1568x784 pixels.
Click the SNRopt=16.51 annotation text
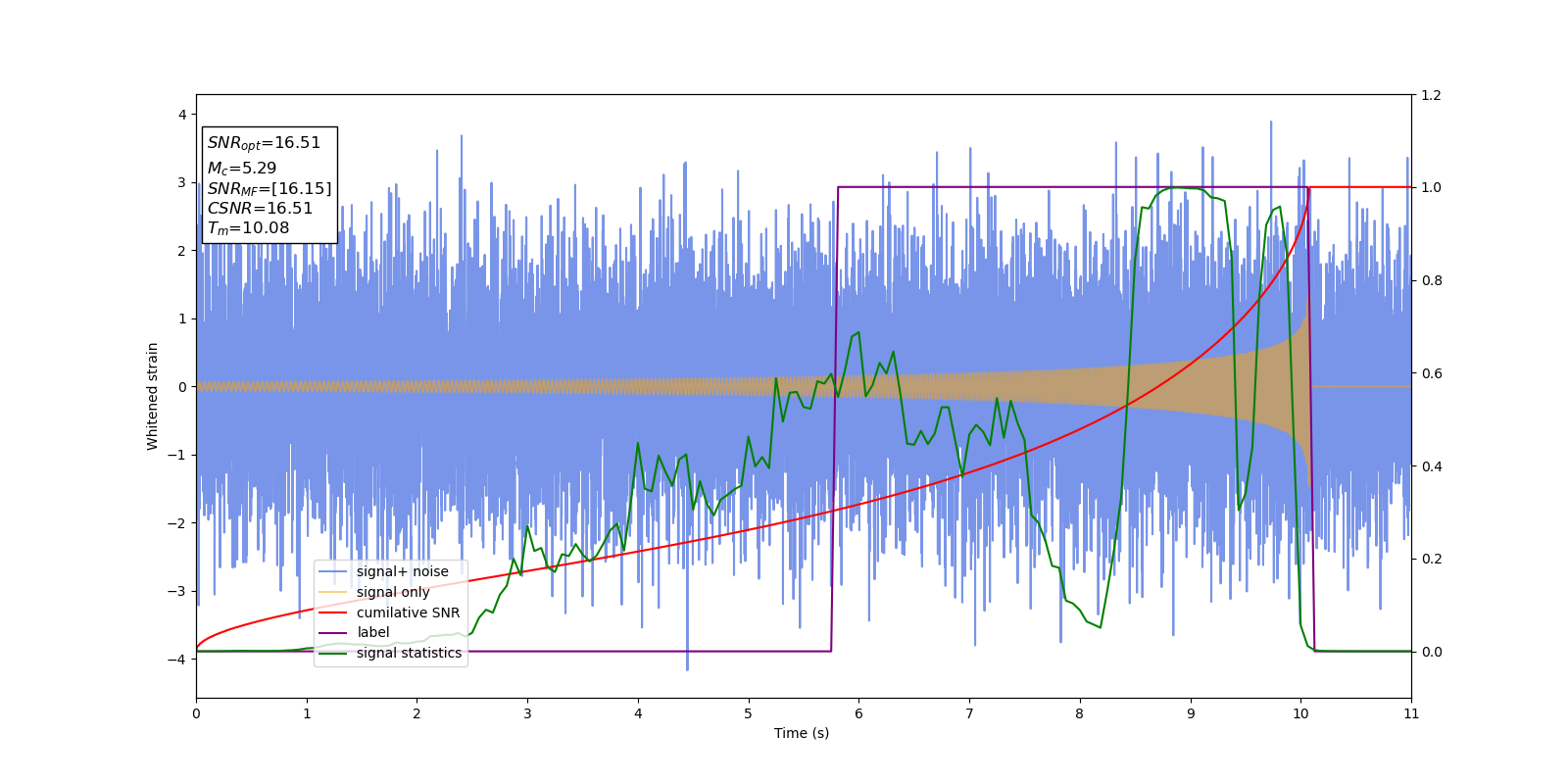coord(264,143)
